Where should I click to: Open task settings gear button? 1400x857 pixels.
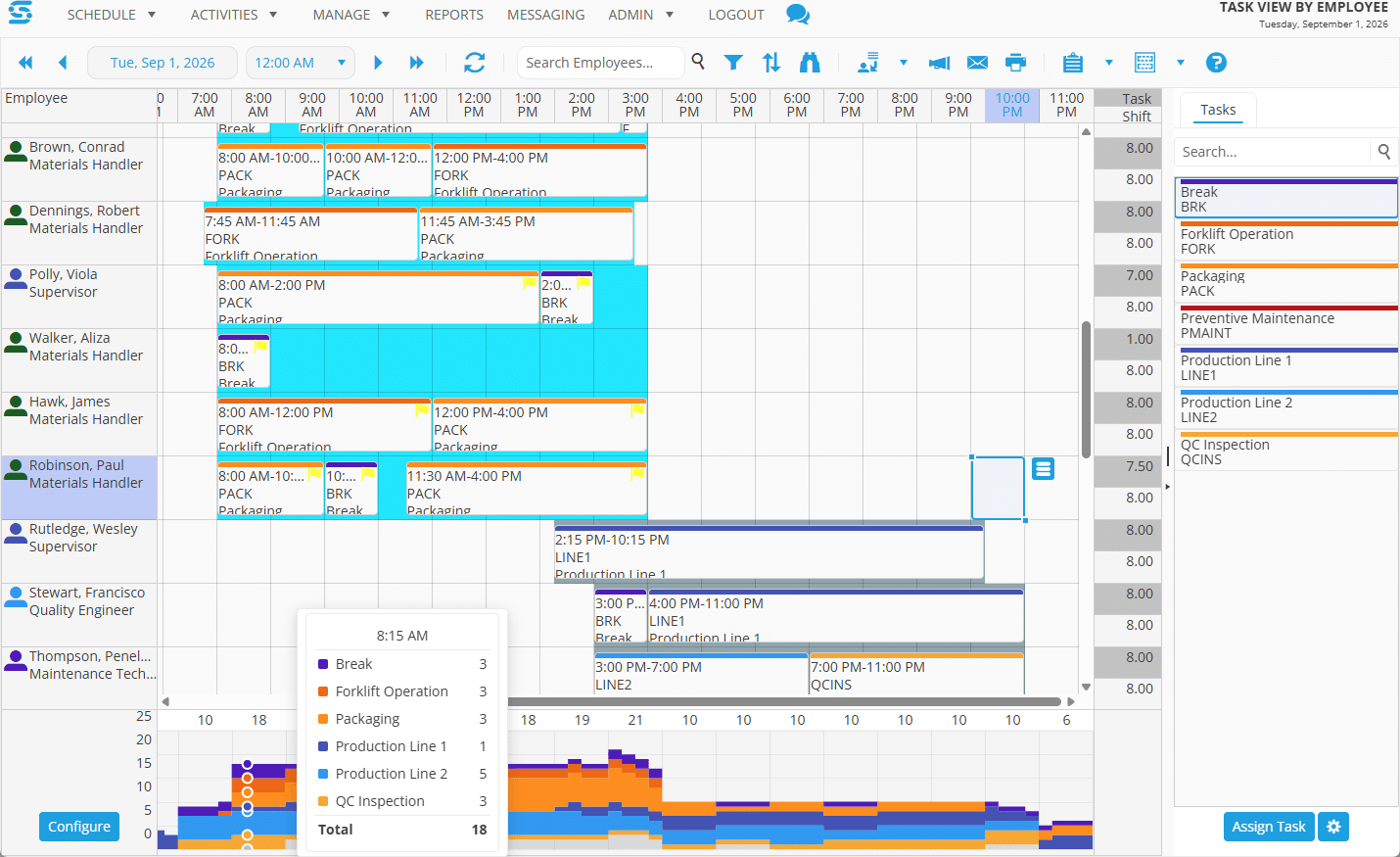(1333, 827)
